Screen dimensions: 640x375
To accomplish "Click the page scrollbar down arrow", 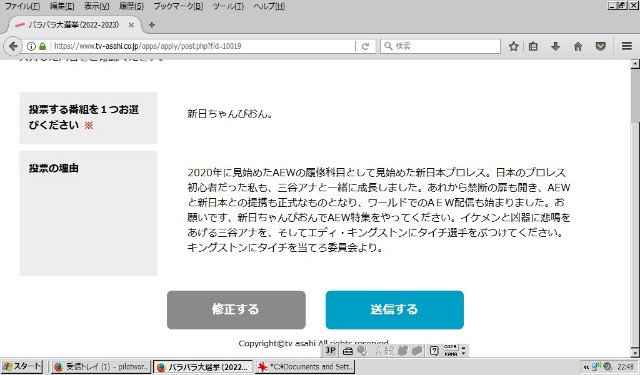I will (635, 353).
